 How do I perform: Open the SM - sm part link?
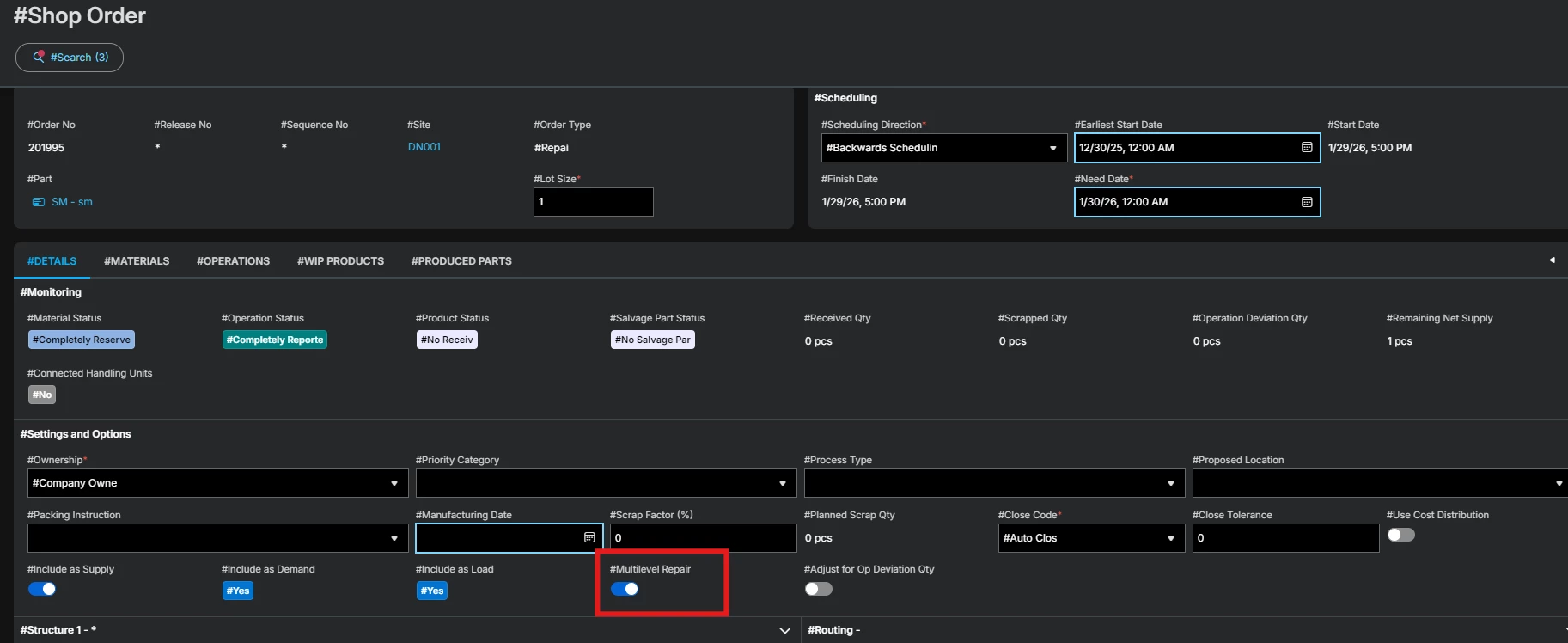click(x=72, y=202)
